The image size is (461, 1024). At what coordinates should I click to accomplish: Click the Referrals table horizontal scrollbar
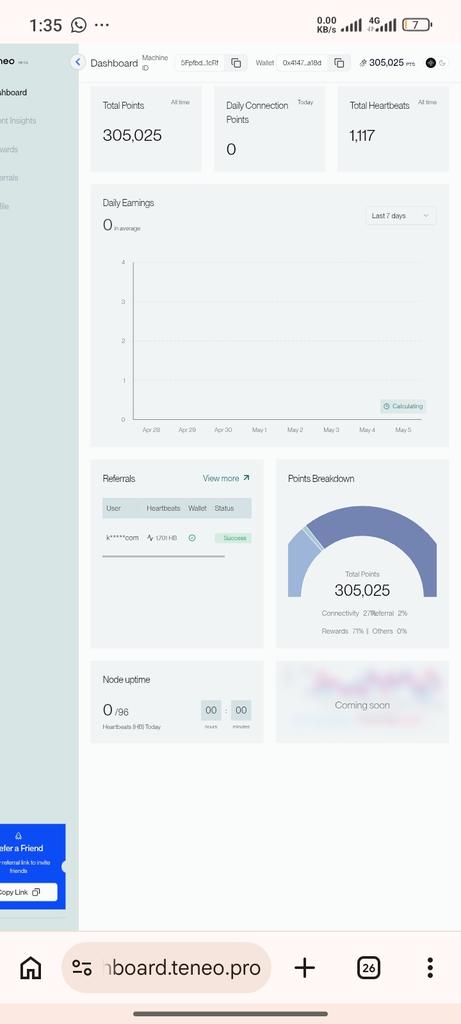coord(163,556)
